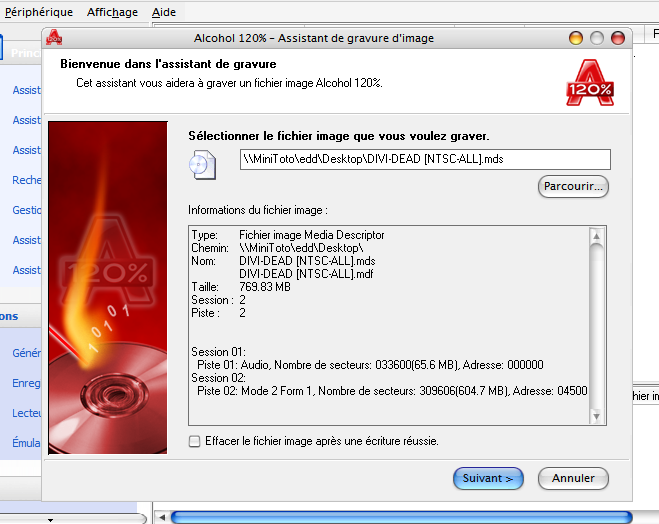This screenshot has width=659, height=524.
Task: Minimize the wizard with the orange button
Action: (x=576, y=38)
